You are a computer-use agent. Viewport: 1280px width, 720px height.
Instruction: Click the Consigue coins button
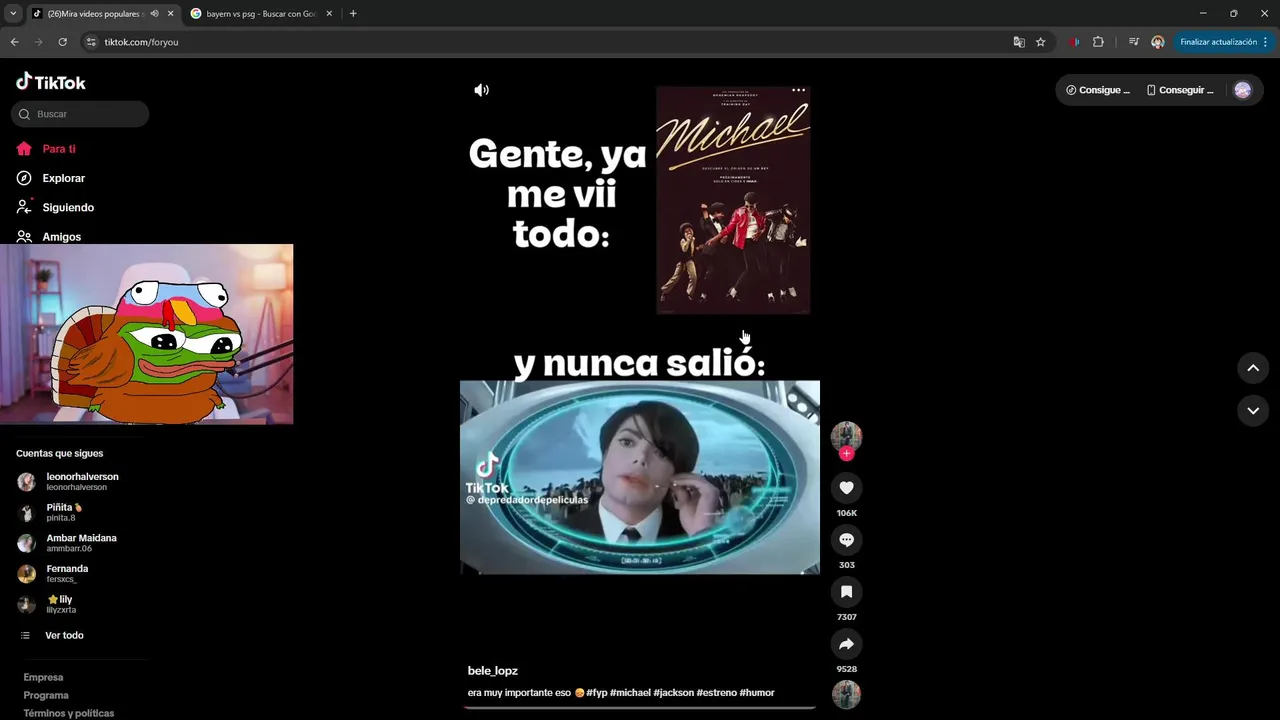(x=1098, y=90)
